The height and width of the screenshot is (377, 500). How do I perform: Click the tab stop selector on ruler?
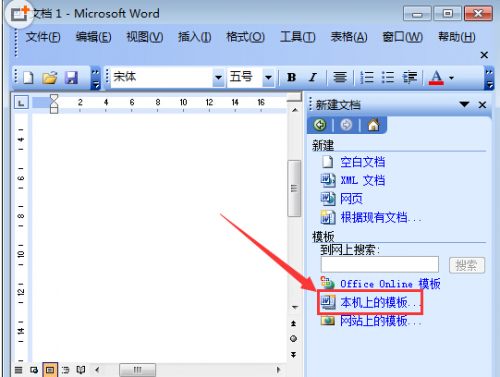point(21,103)
